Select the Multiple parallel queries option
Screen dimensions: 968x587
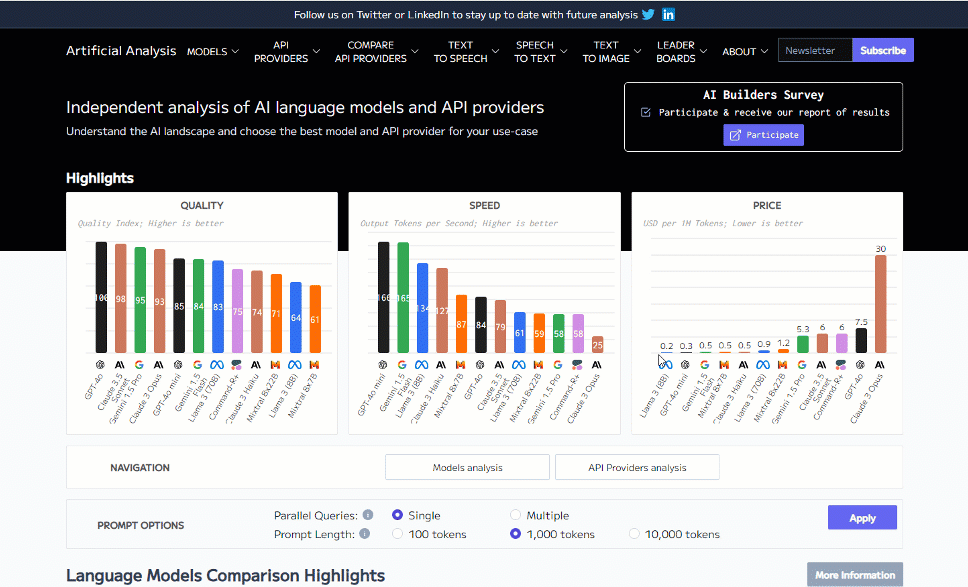[x=515, y=515]
